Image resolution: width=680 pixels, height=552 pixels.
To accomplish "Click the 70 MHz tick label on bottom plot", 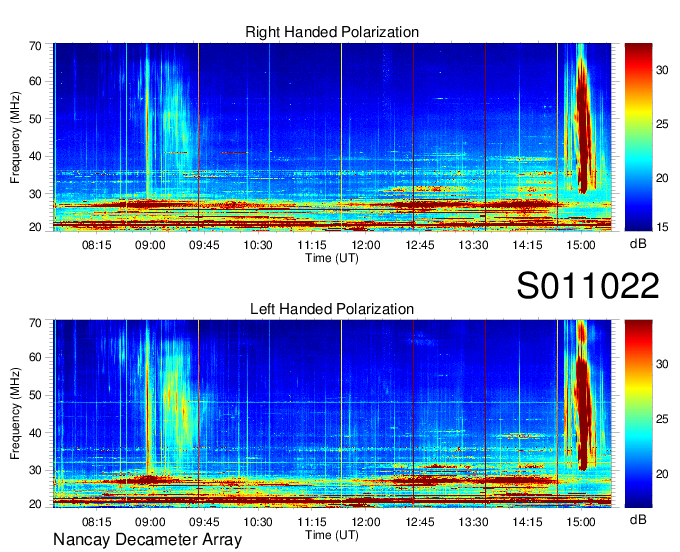I will pos(35,323).
